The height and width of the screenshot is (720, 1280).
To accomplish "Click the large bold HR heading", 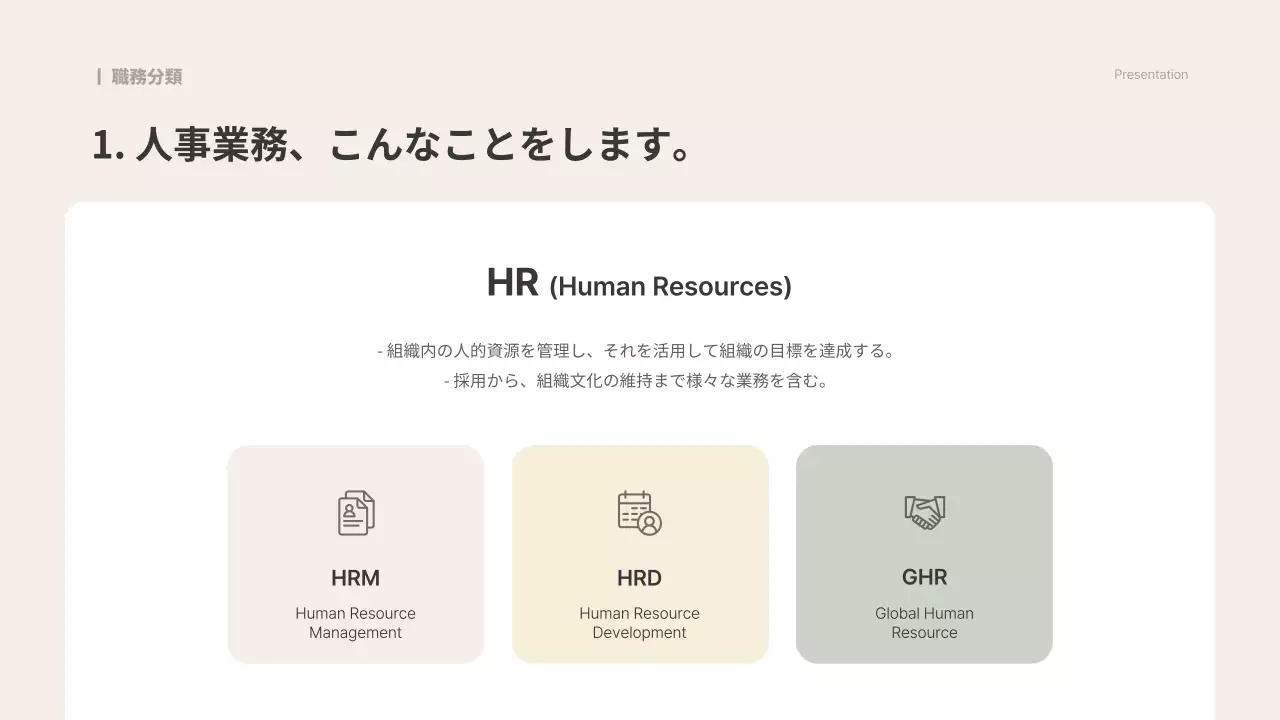I will [x=512, y=283].
